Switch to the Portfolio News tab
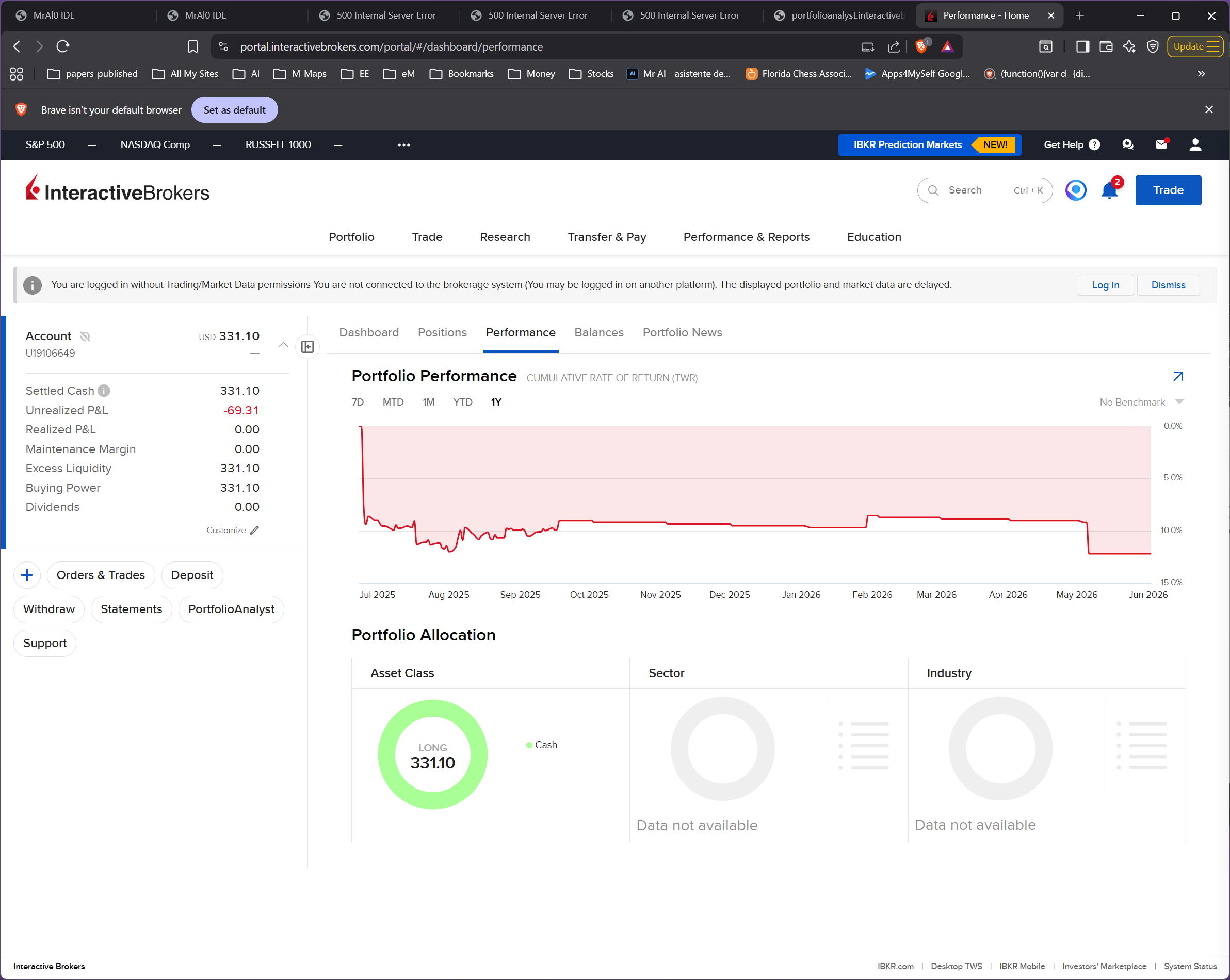 click(x=682, y=333)
